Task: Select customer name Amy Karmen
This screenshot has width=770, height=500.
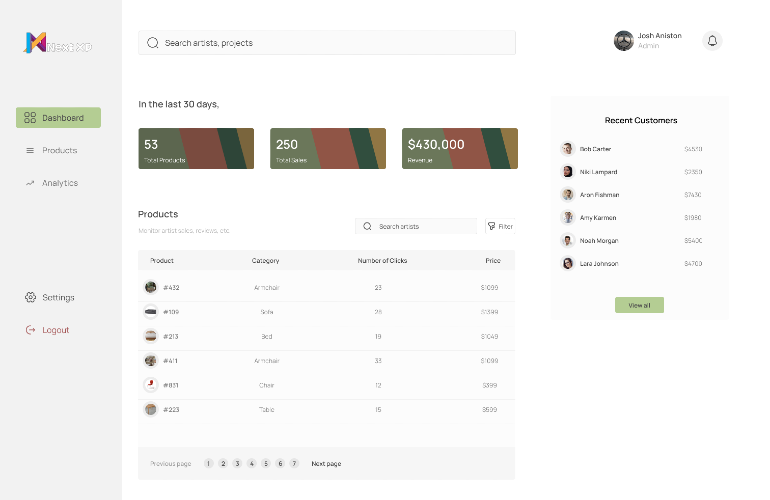Action: point(598,218)
